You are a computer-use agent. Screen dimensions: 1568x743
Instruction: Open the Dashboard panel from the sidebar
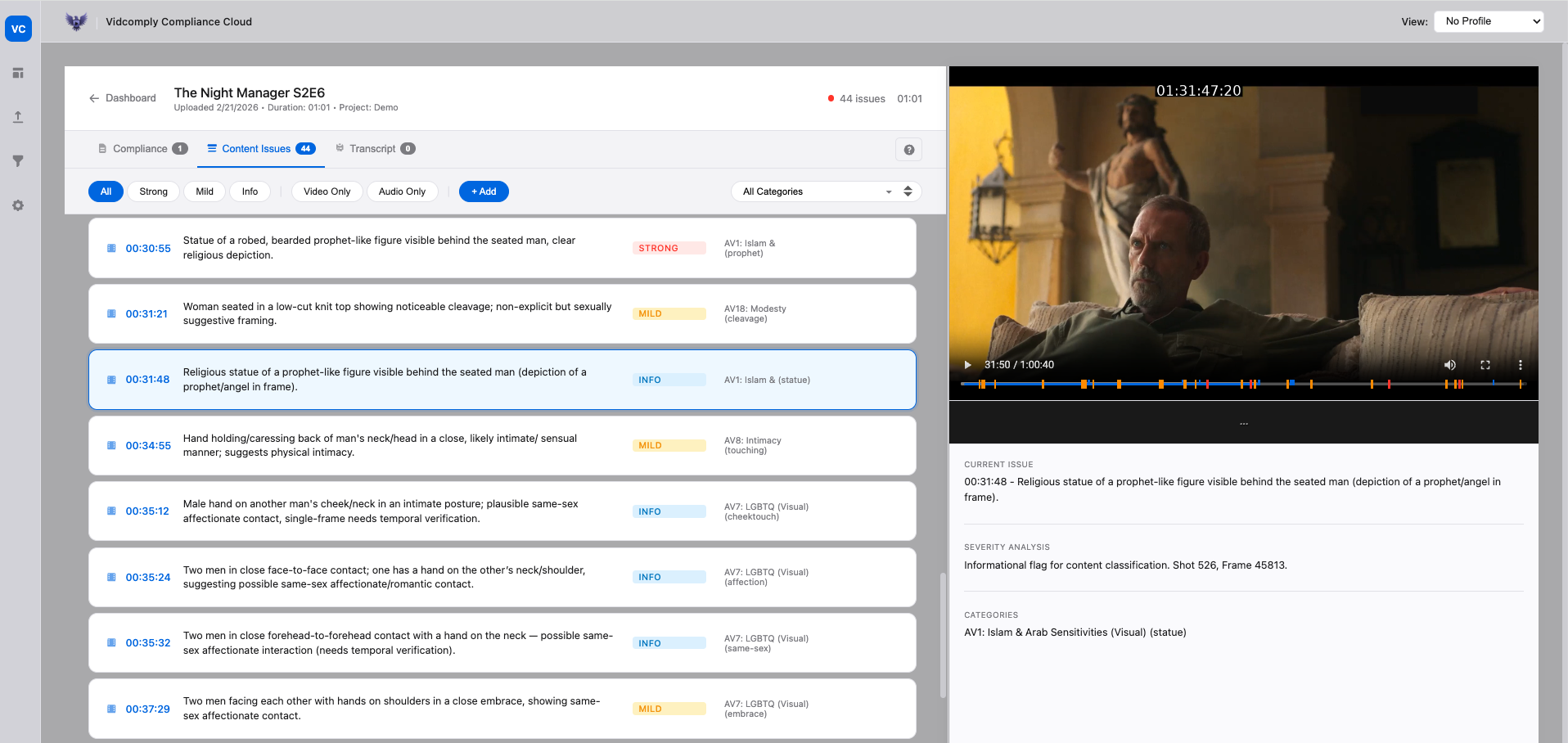(18, 73)
